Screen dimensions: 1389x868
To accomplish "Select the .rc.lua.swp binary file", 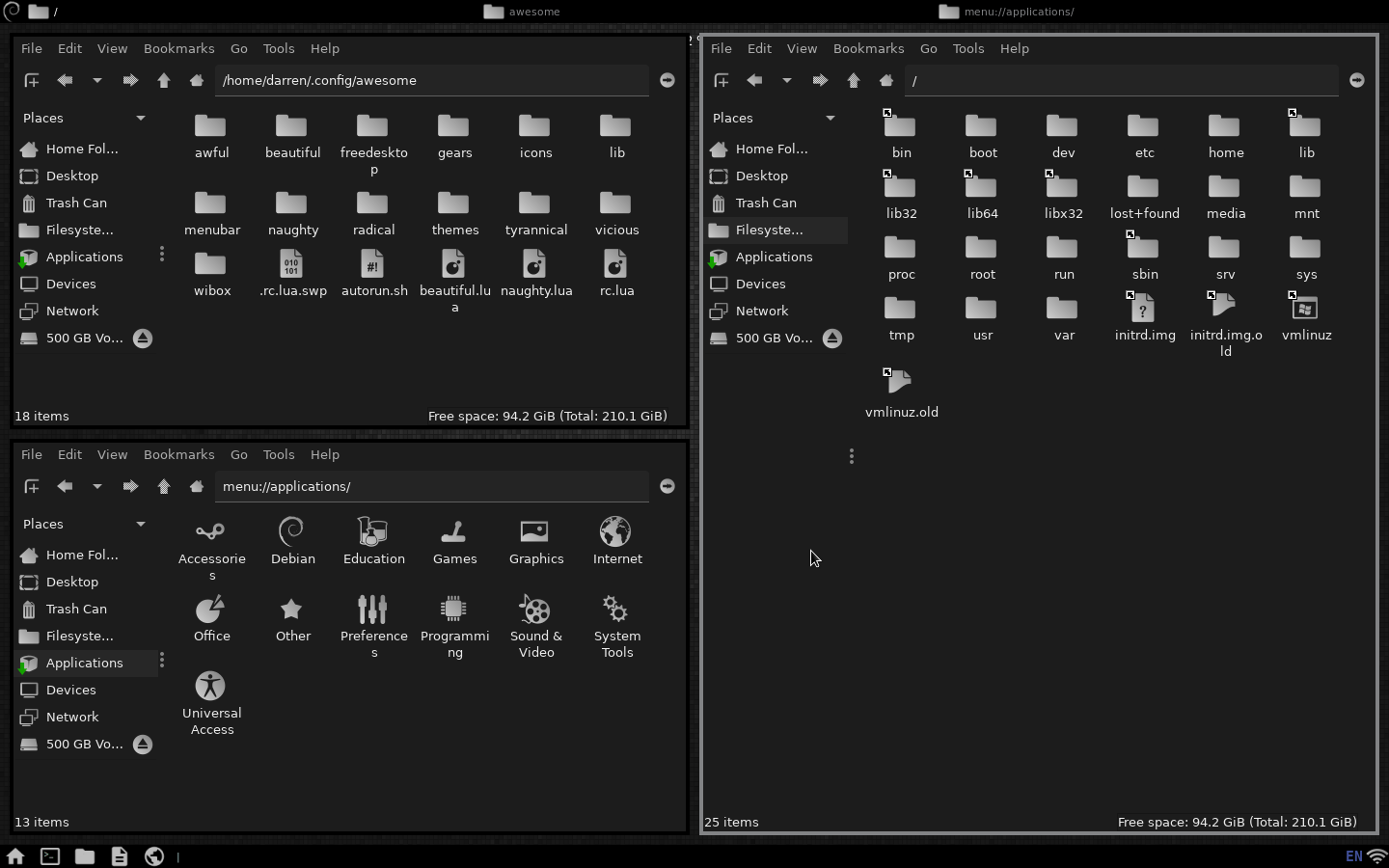I will click(x=293, y=274).
